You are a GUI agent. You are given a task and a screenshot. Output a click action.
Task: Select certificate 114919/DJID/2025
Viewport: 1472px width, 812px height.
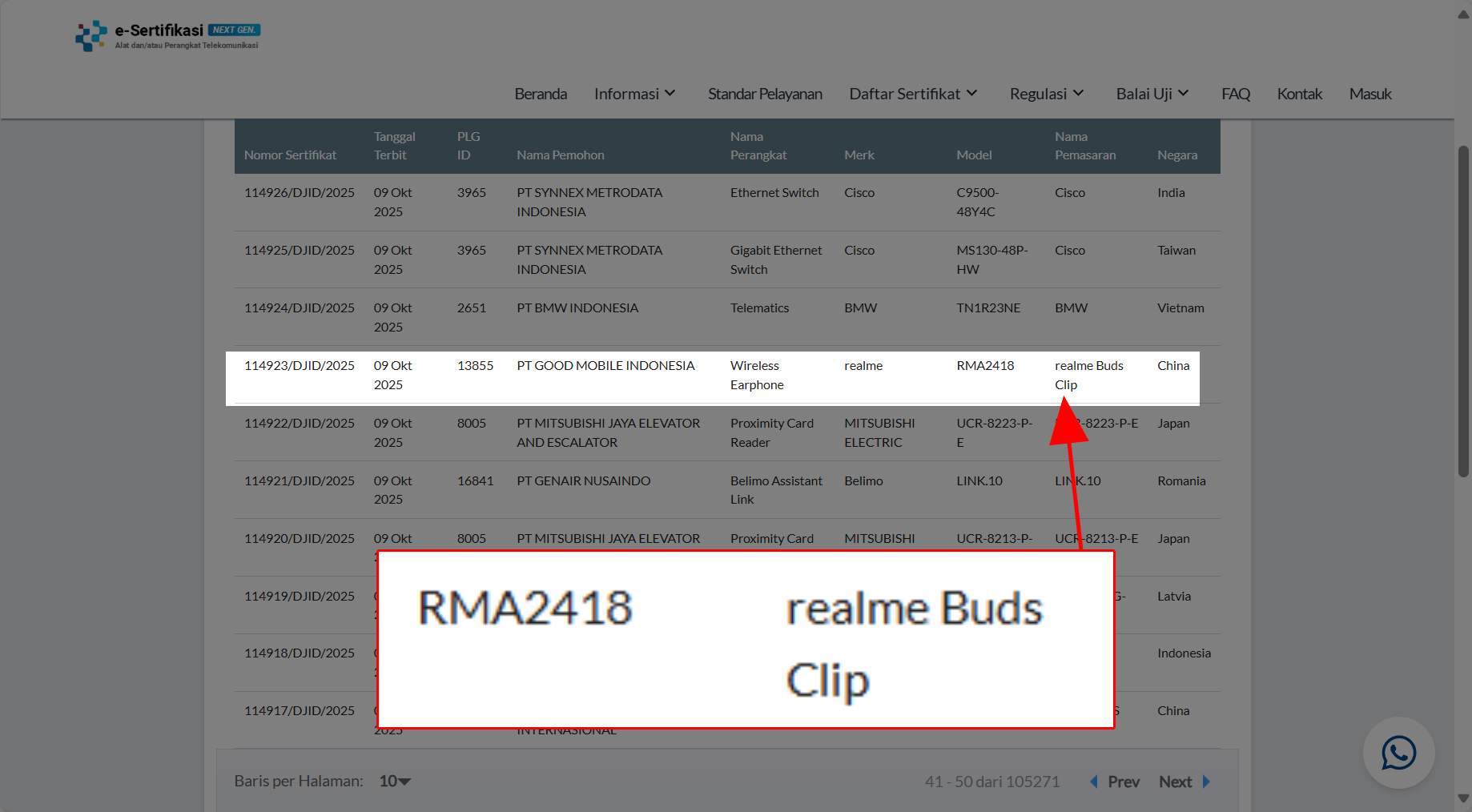point(300,596)
